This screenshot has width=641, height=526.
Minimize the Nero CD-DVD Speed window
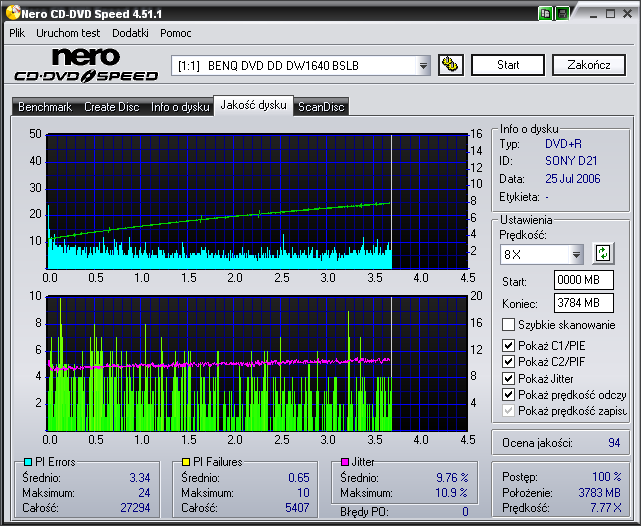pos(594,14)
